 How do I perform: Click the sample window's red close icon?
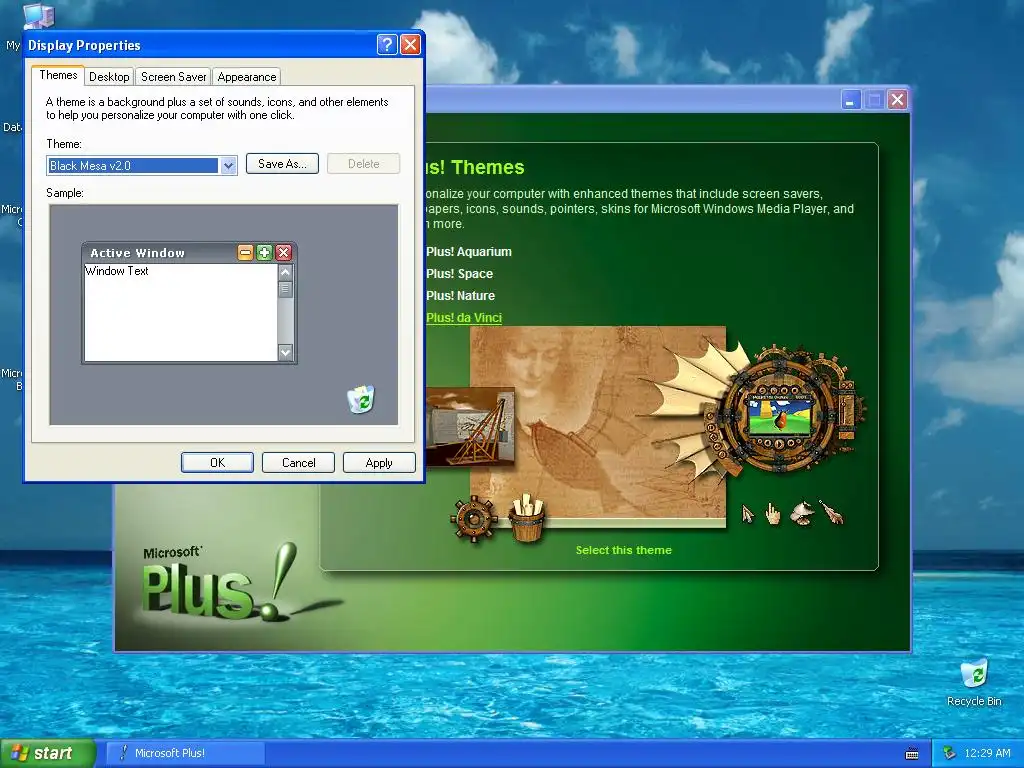(283, 253)
